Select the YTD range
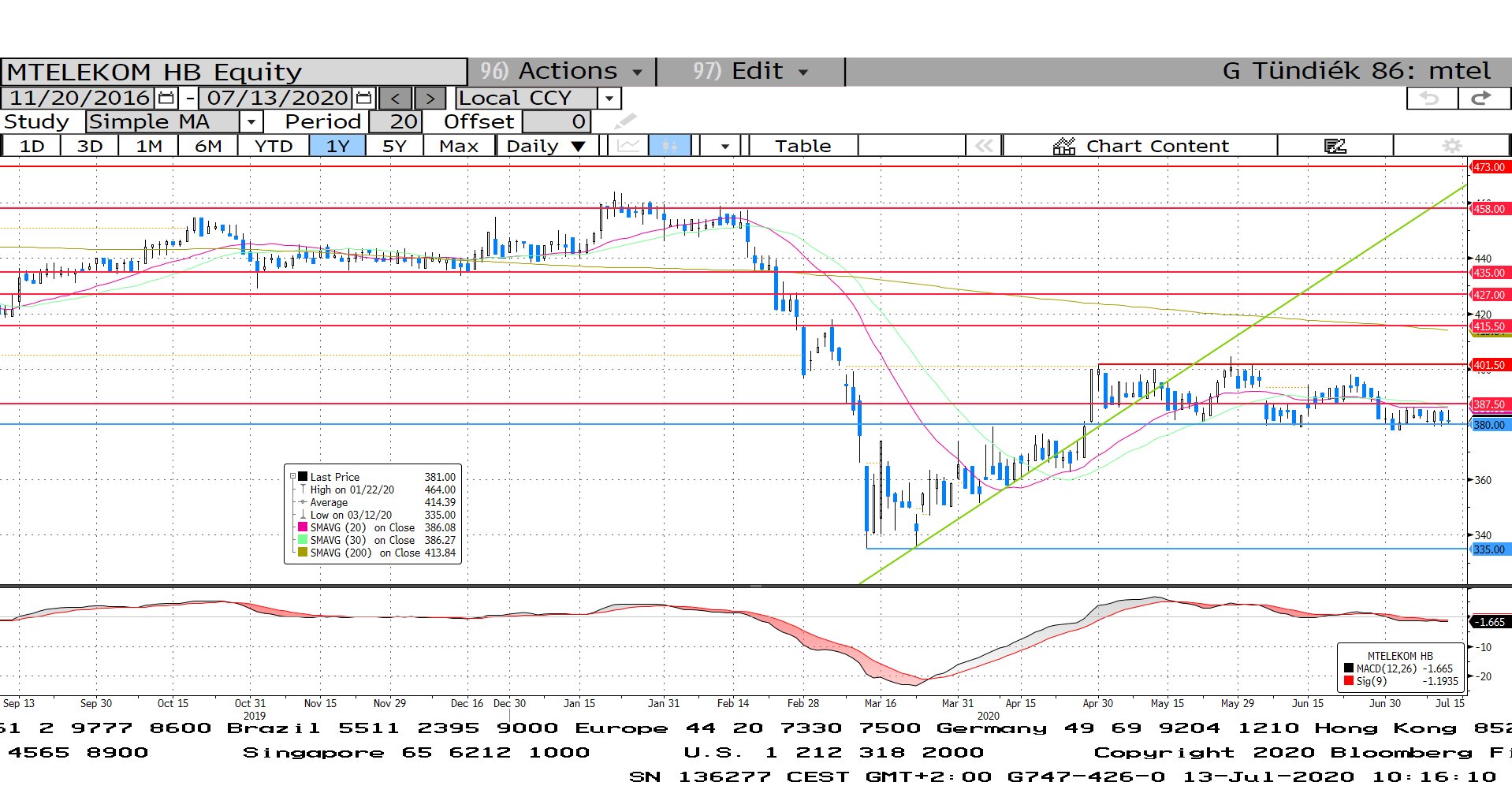The image size is (1512, 808). point(274,146)
